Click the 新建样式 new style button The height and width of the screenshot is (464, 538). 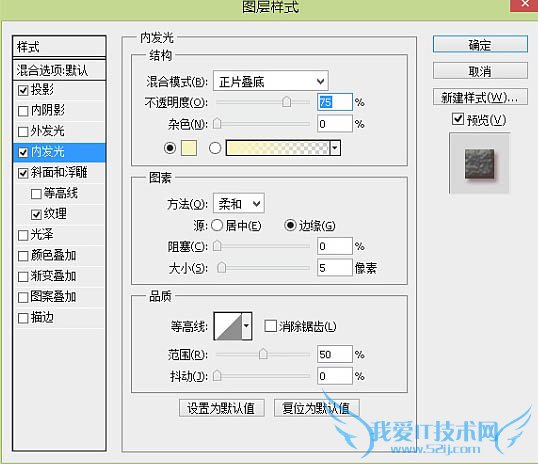(480, 97)
